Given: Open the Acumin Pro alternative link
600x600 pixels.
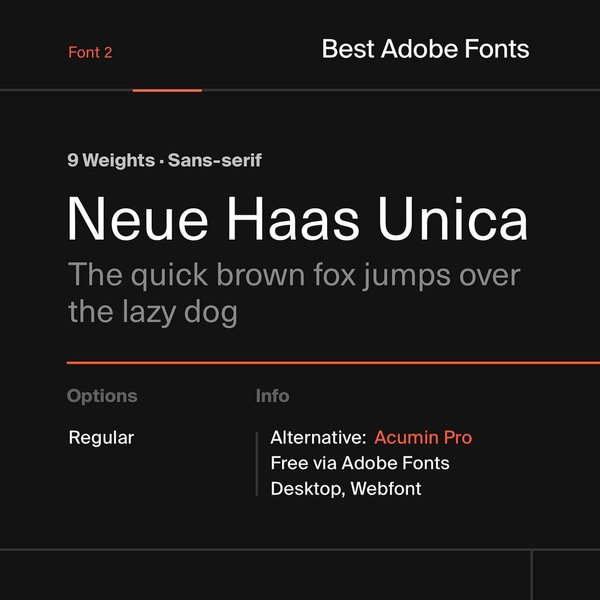Looking at the screenshot, I should click(423, 437).
